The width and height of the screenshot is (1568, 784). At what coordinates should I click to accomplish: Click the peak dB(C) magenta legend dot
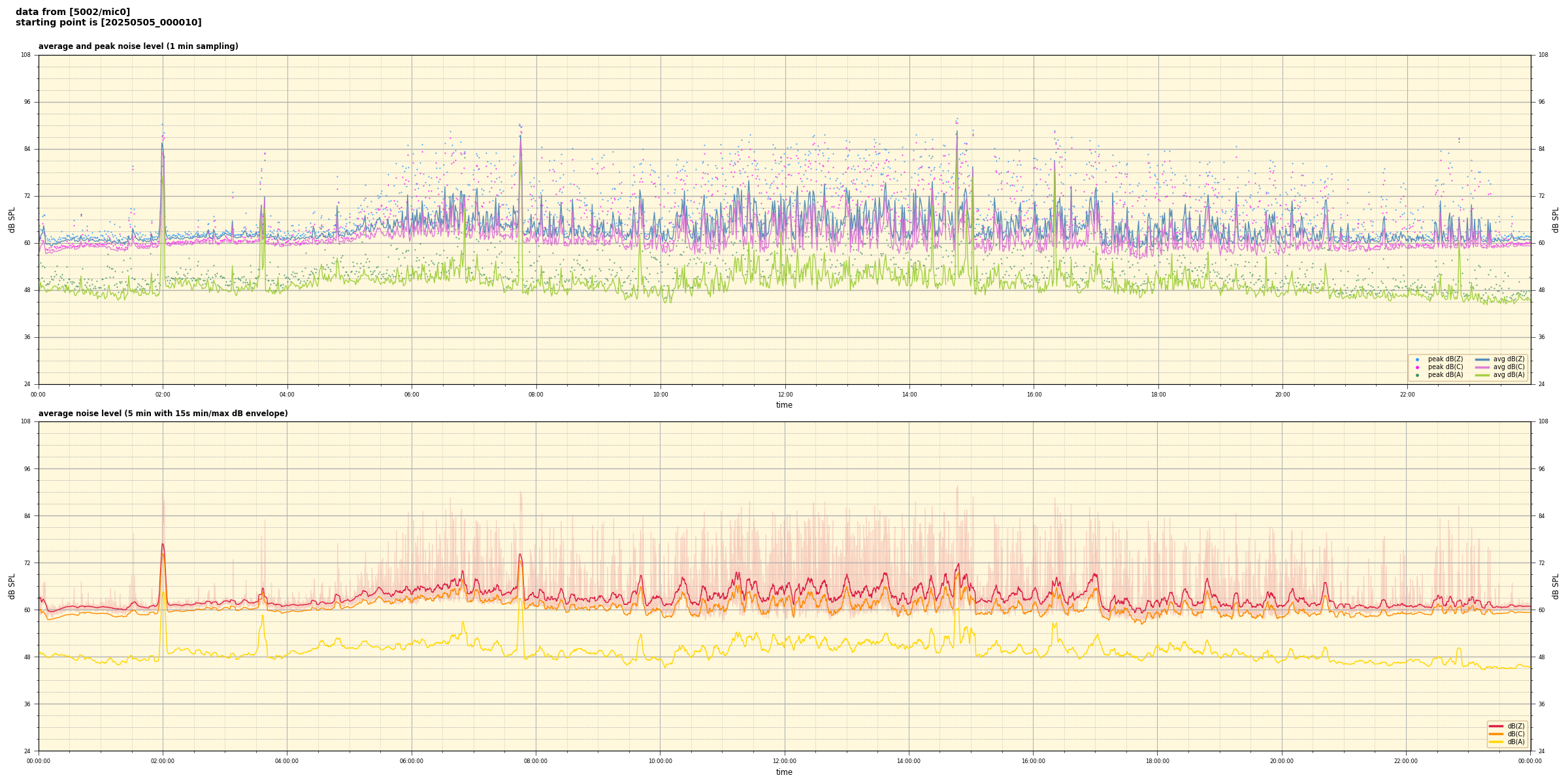[1417, 367]
